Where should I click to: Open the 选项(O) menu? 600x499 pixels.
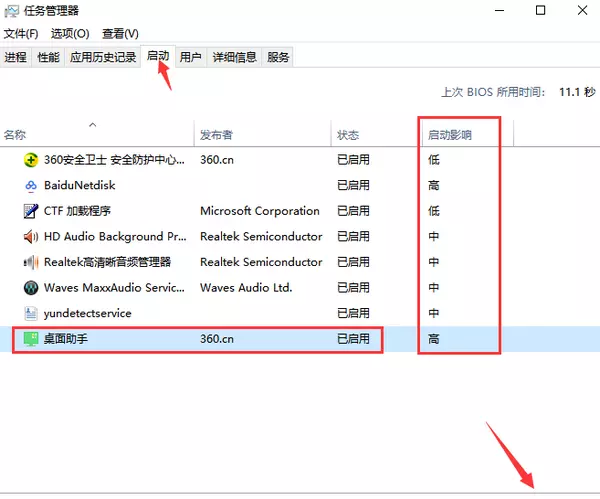tap(70, 34)
